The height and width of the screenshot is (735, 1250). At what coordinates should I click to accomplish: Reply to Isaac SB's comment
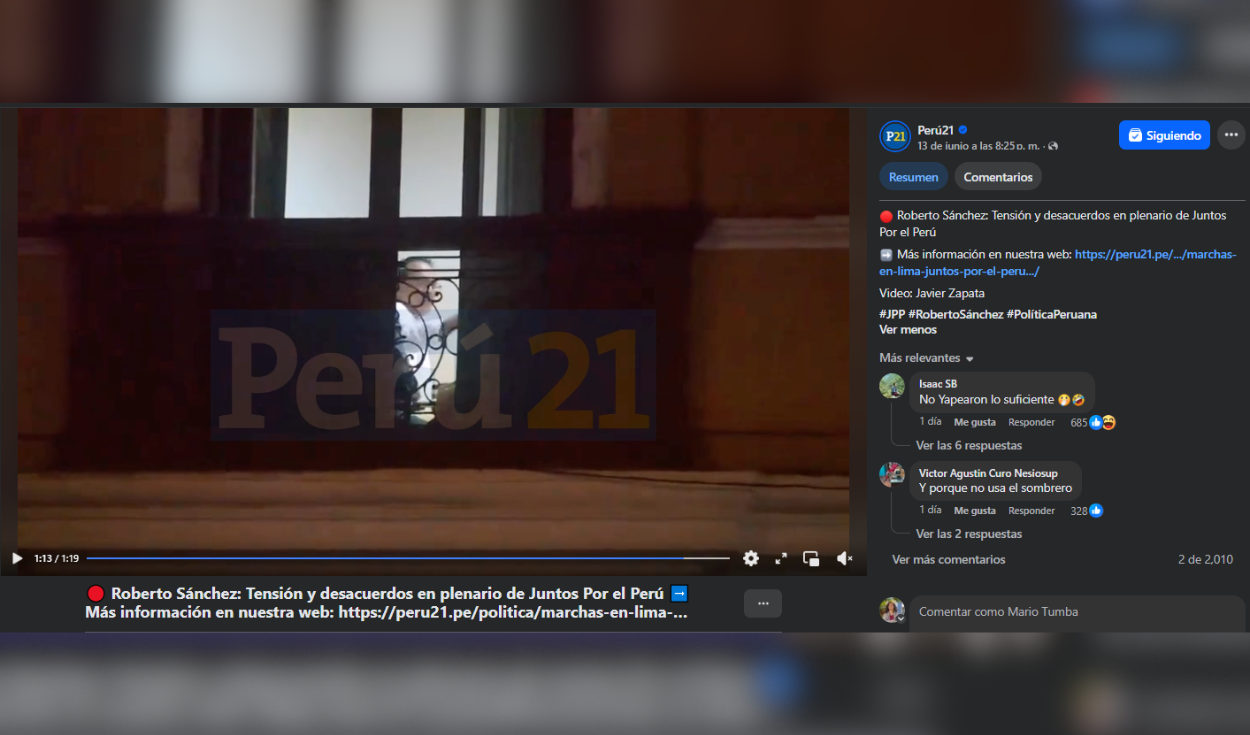click(1032, 422)
